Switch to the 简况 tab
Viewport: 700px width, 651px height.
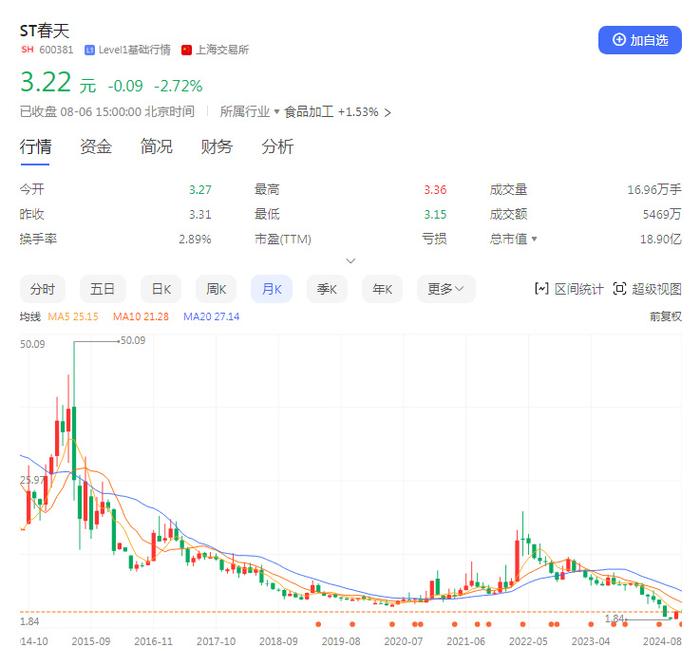coord(156,146)
